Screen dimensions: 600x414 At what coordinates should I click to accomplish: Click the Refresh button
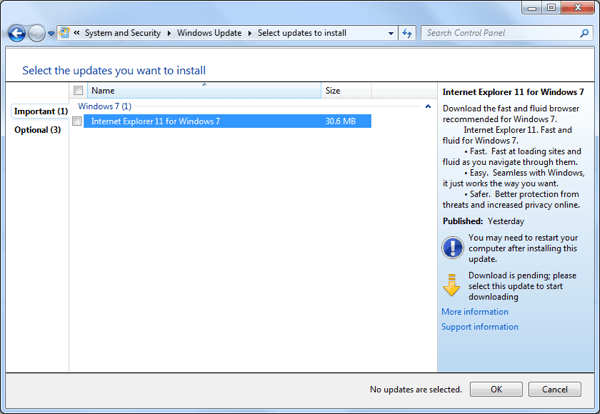[407, 33]
